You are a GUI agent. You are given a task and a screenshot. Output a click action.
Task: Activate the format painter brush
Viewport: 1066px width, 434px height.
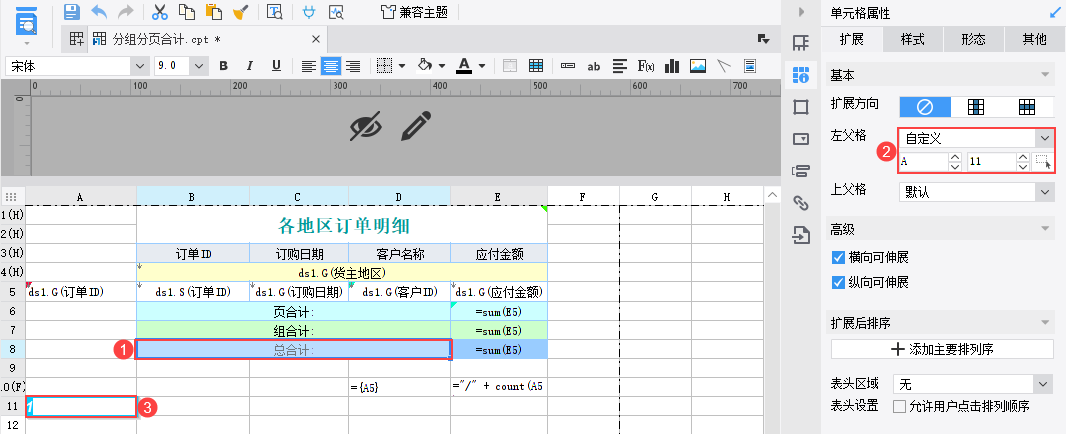240,12
